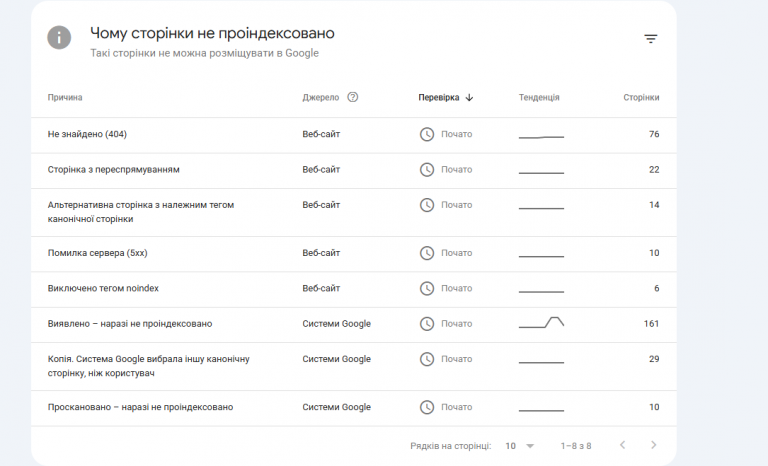Open the Сторінка з переспрямуванням row
768x466 pixels.
point(354,170)
